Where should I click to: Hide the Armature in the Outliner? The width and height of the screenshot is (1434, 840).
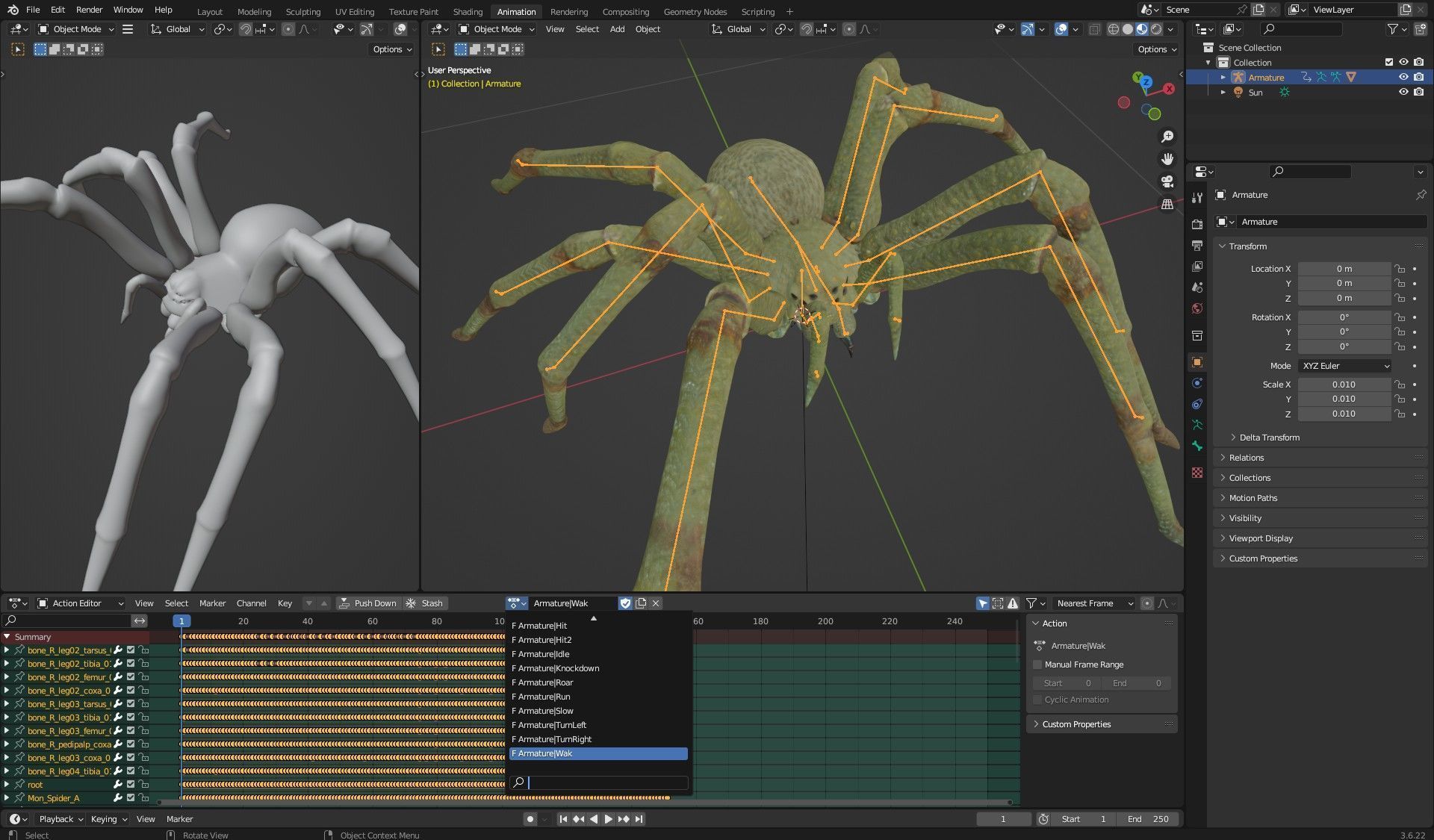pyautogui.click(x=1403, y=78)
